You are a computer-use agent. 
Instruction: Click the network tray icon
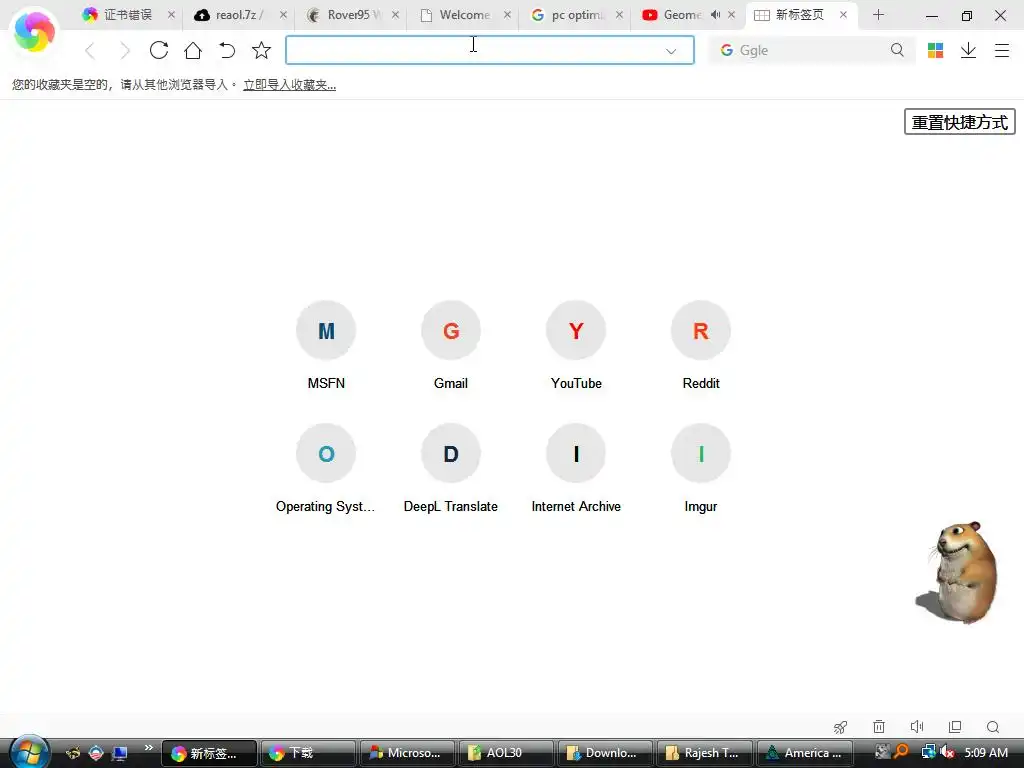coord(928,752)
